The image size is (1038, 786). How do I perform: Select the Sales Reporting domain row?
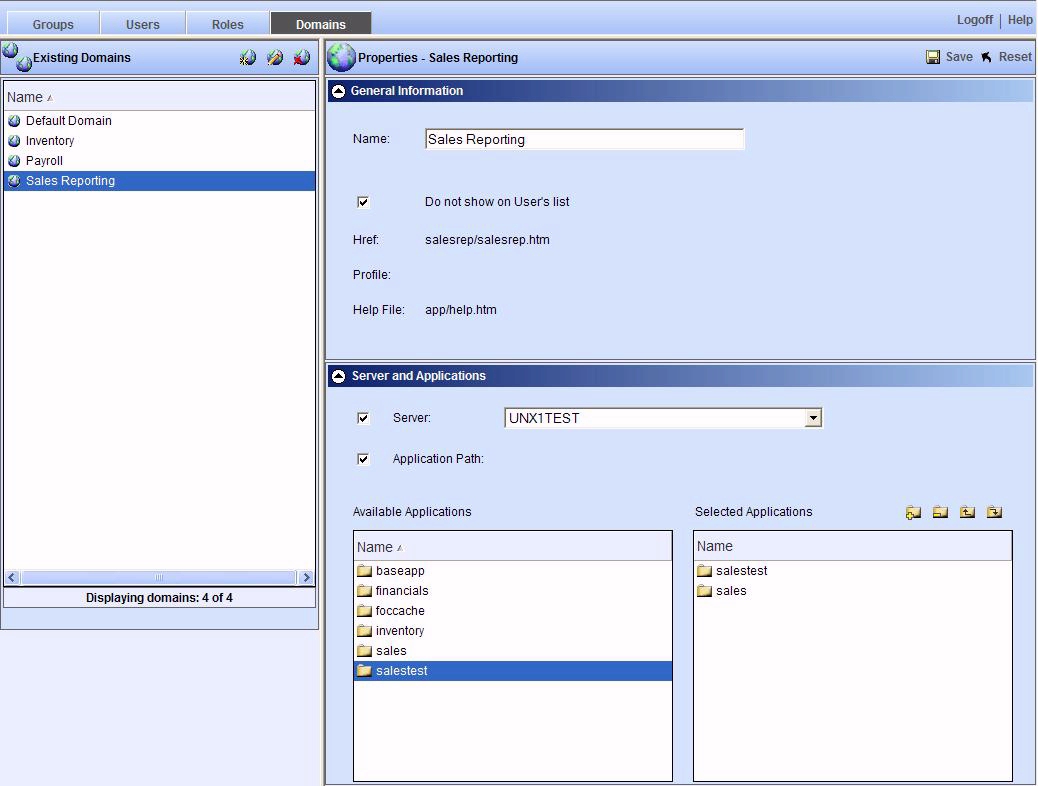(x=160, y=181)
